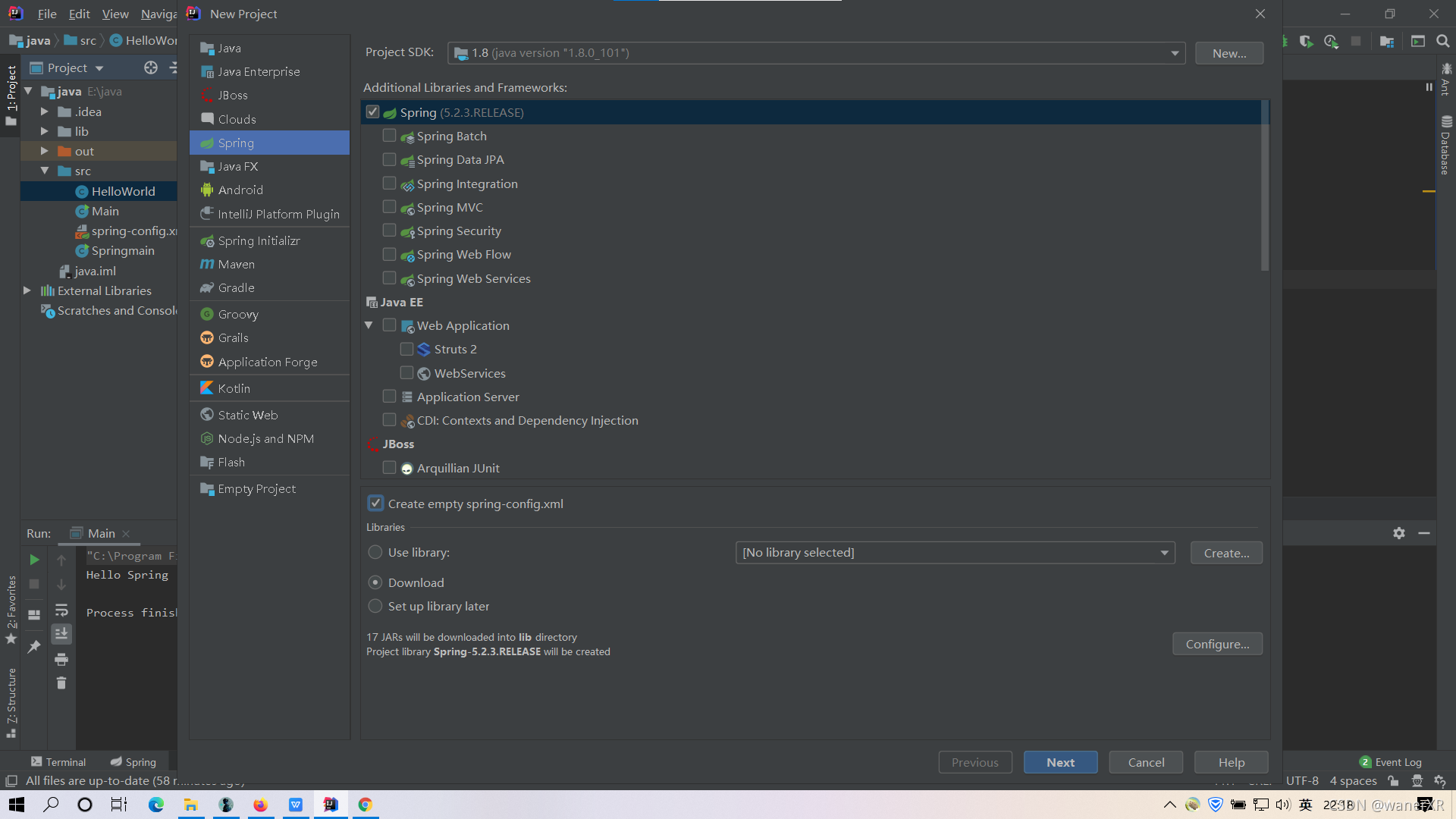Image resolution: width=1456 pixels, height=819 pixels.
Task: Click Create... library button
Action: (x=1226, y=553)
